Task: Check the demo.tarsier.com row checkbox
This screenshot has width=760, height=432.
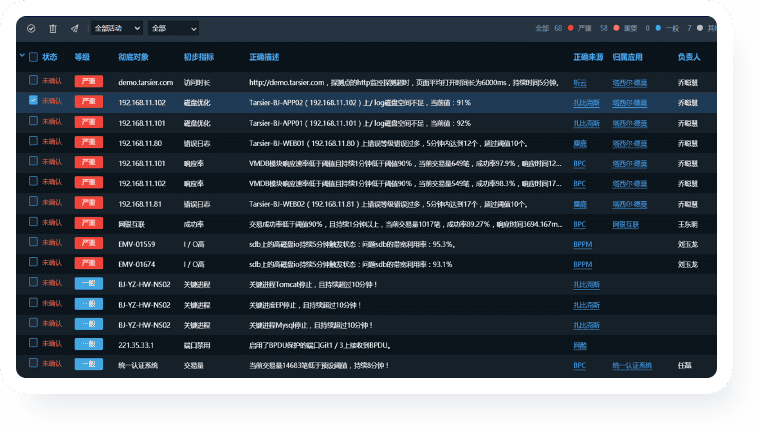Action: click(33, 80)
